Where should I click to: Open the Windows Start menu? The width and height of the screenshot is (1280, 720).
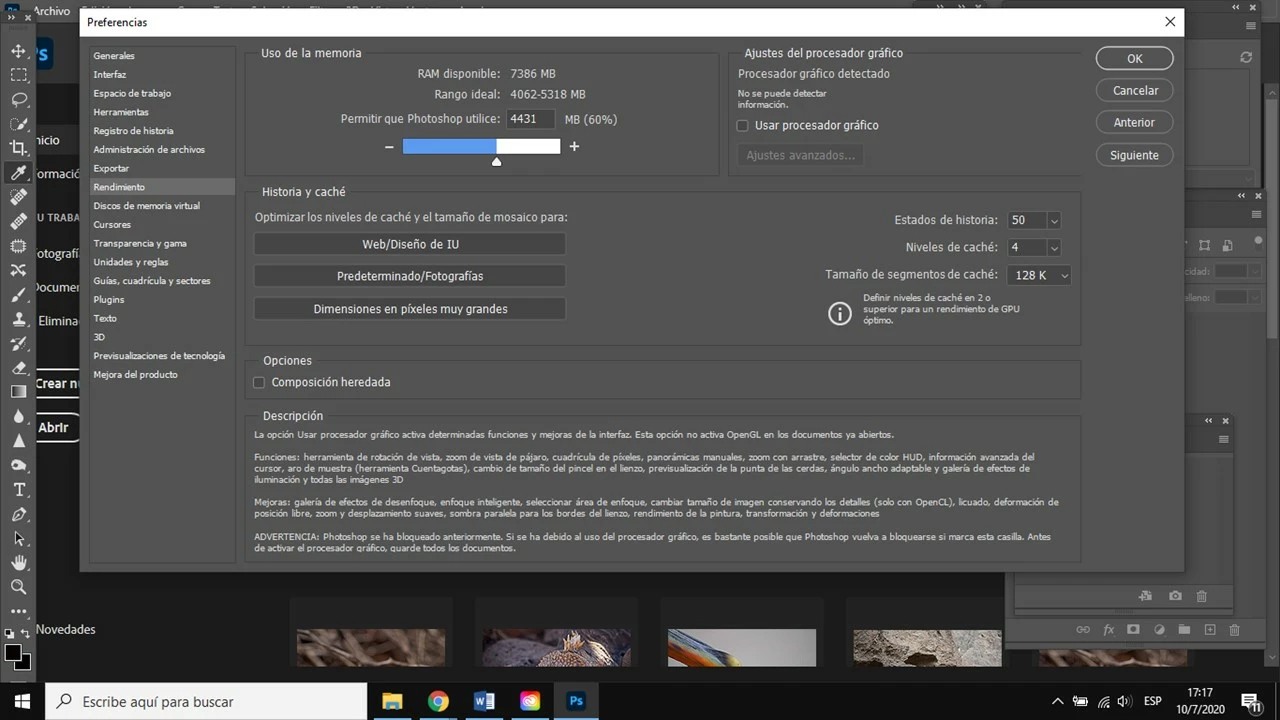[22, 702]
